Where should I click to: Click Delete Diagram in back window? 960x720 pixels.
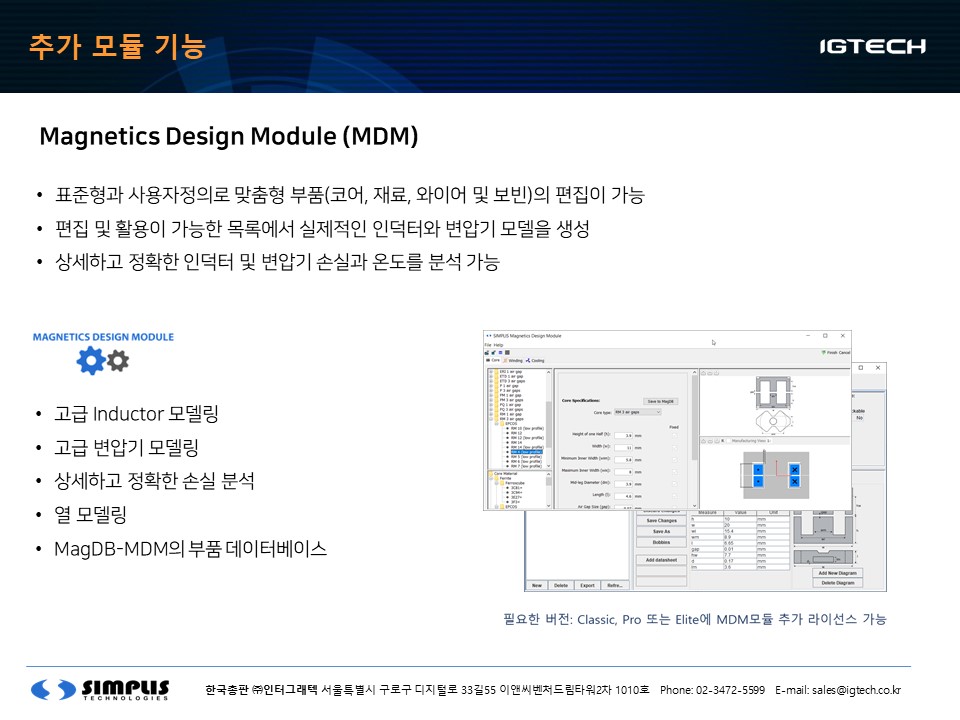[x=838, y=583]
